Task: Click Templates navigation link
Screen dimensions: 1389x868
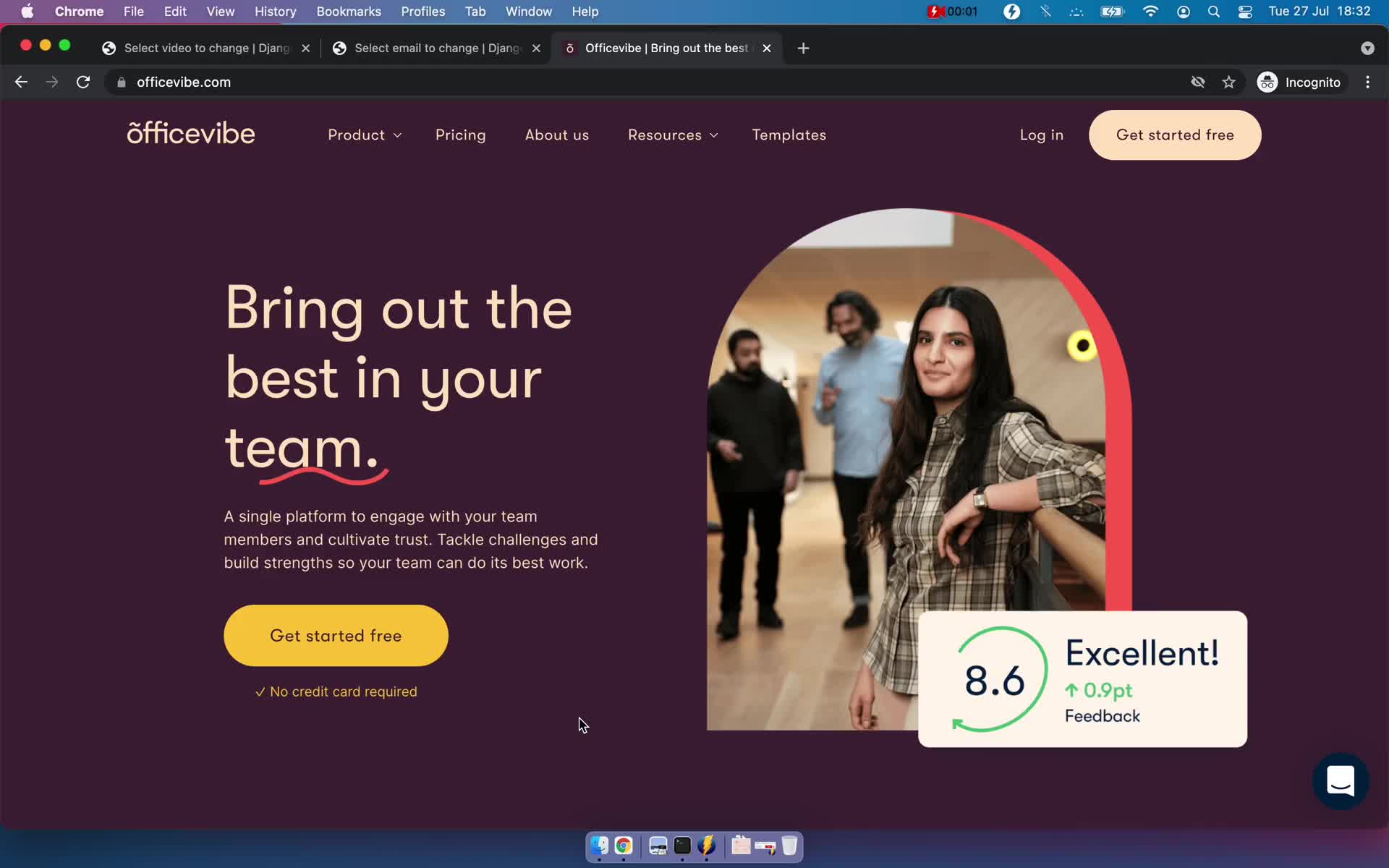Action: (789, 135)
